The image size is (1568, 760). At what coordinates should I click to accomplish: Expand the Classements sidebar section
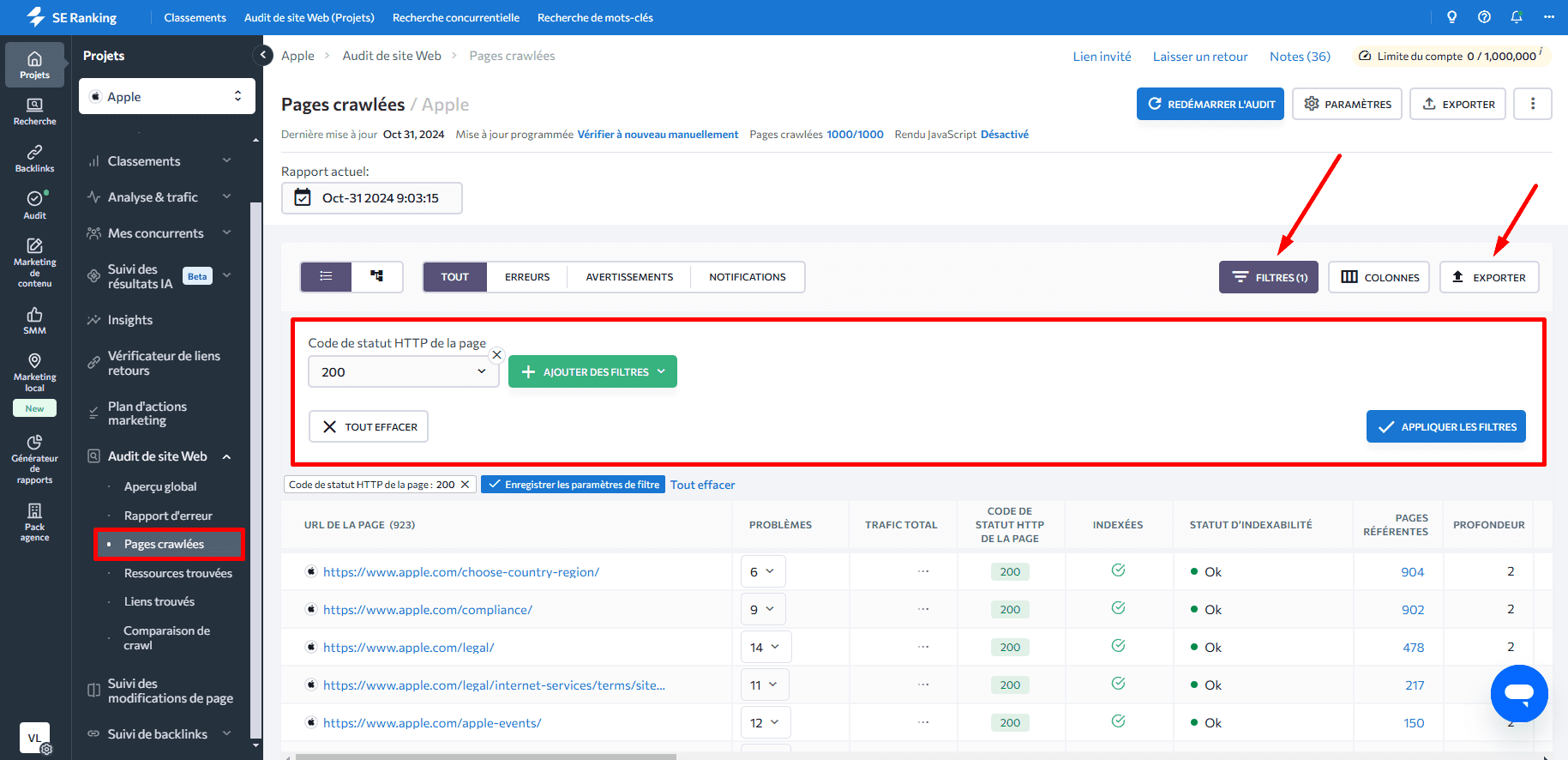(x=227, y=160)
